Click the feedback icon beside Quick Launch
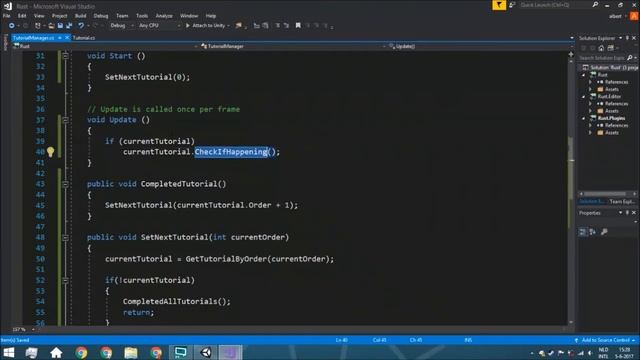 pyautogui.click(x=512, y=5)
